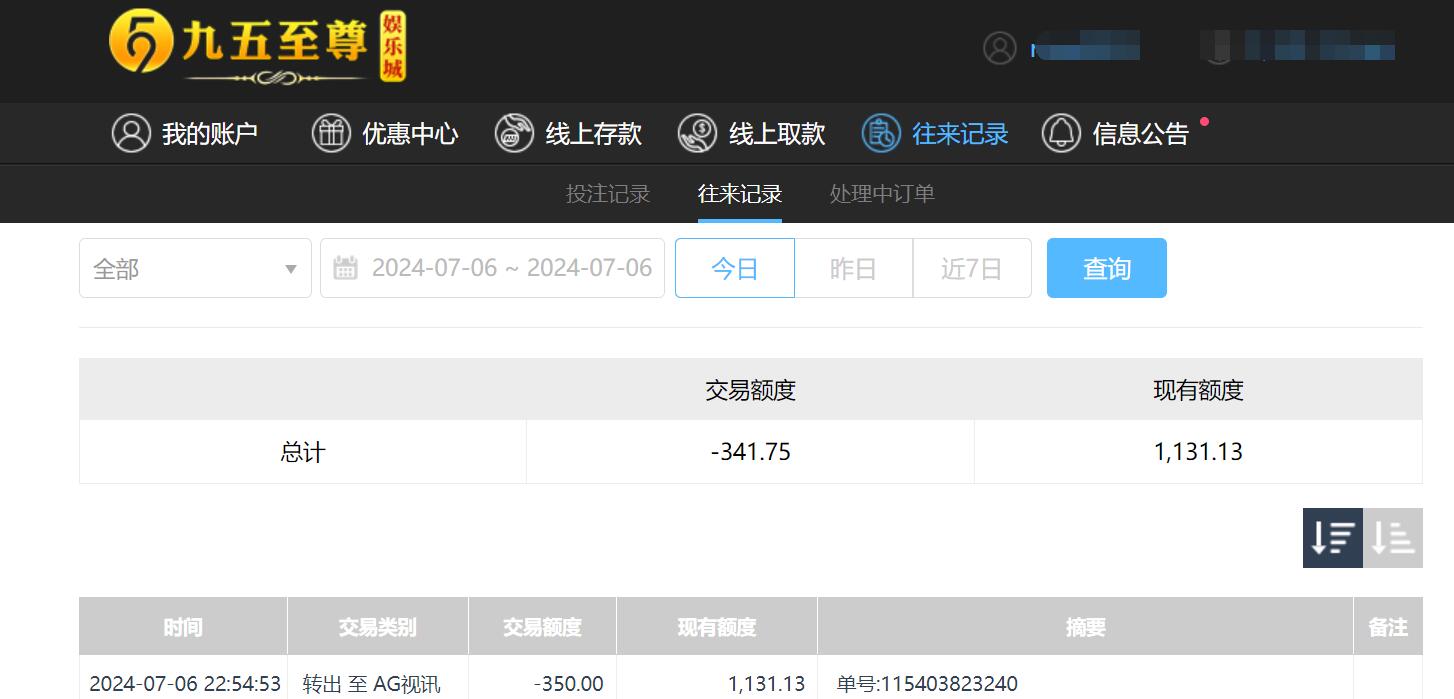Select the 今日 date filter
1454x699 pixels.
point(735,268)
